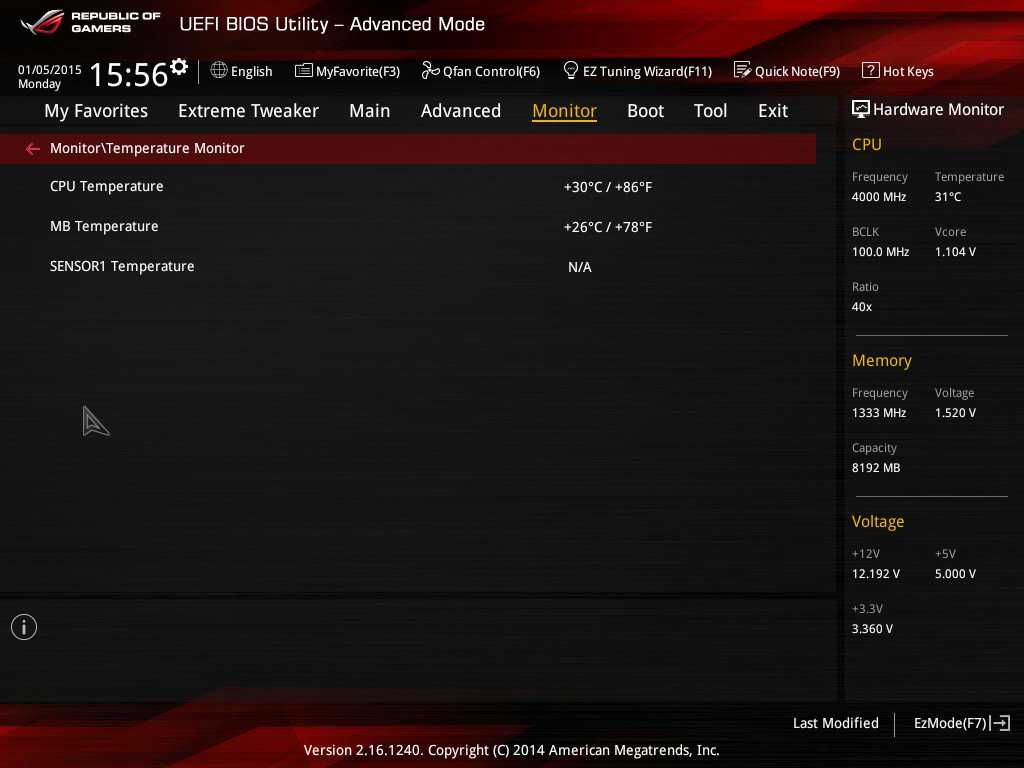Switch to EzMode(F7)

(961, 723)
